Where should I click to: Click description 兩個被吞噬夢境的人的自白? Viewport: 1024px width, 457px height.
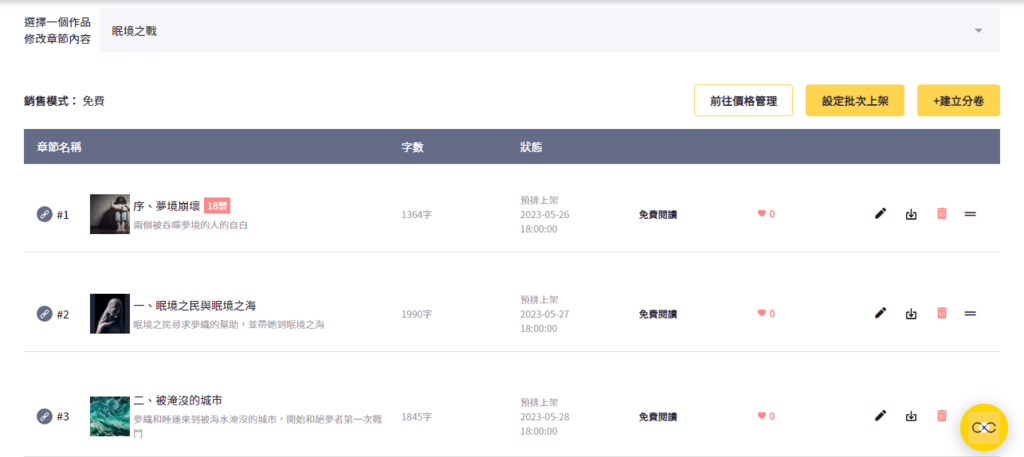click(x=191, y=225)
